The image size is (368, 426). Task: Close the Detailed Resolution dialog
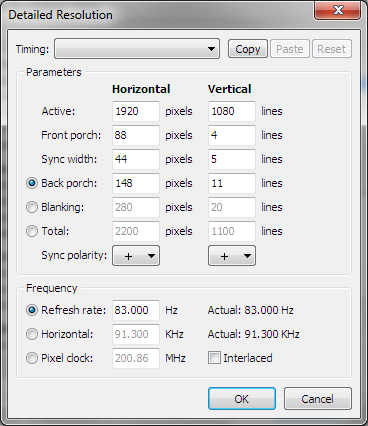[x=338, y=10]
